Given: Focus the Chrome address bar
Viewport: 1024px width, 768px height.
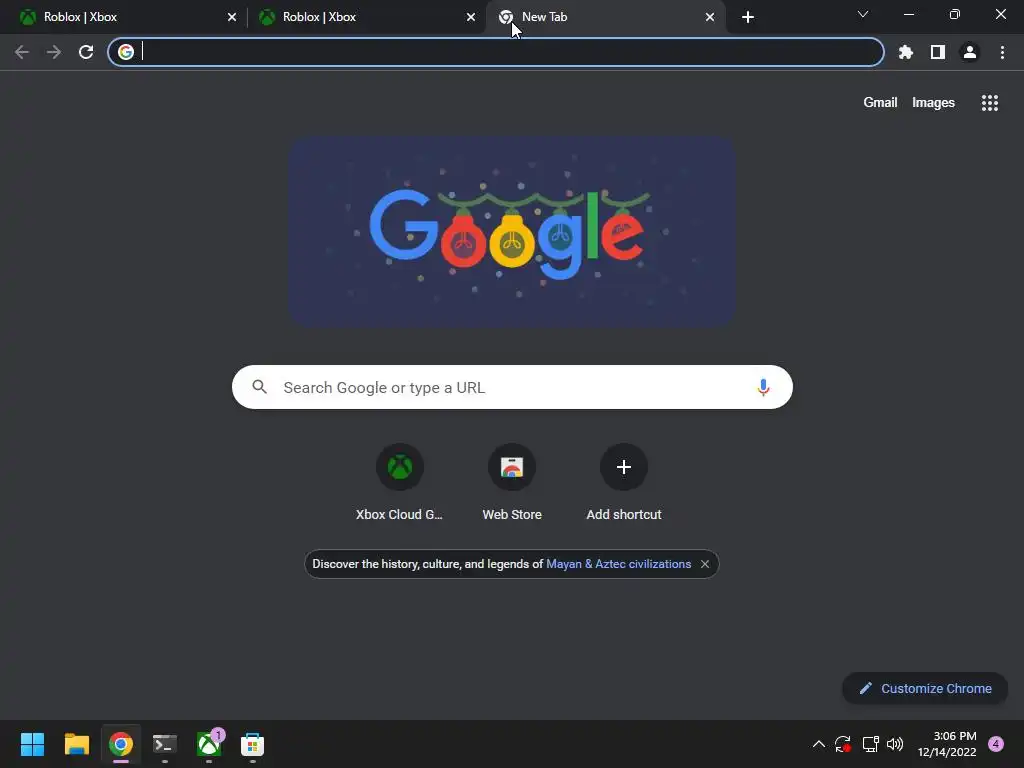Looking at the screenshot, I should [x=496, y=52].
